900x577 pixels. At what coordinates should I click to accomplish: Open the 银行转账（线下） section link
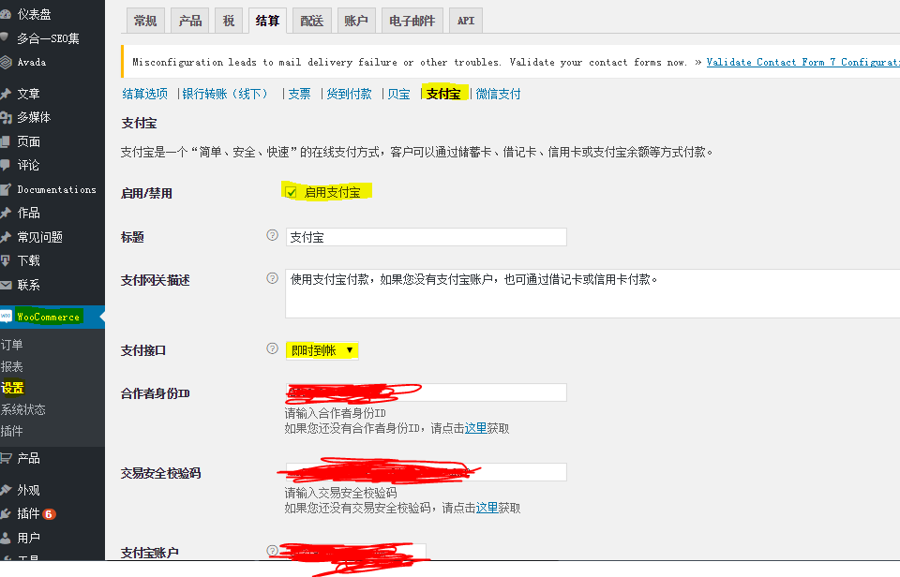(225, 94)
